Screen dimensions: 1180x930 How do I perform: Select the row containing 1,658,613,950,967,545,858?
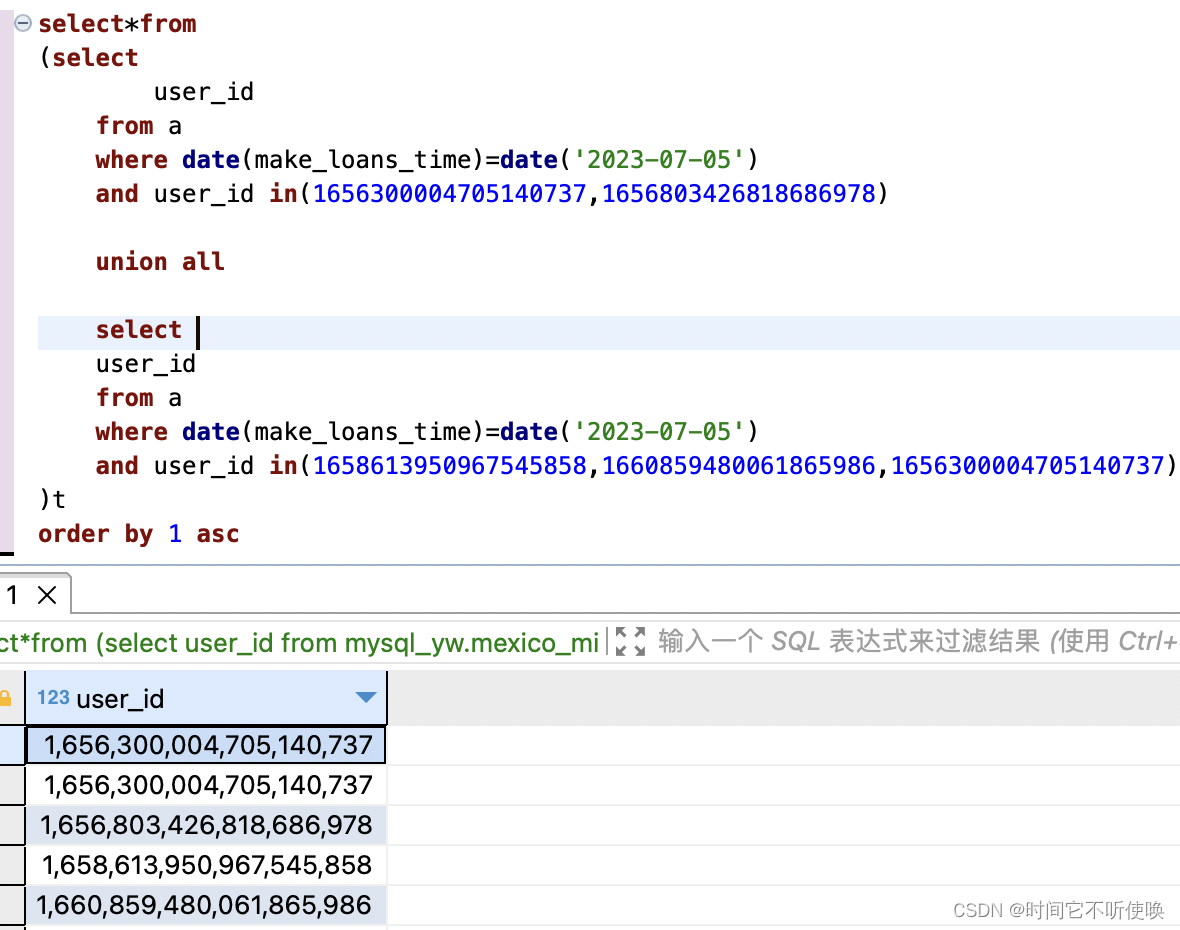206,864
